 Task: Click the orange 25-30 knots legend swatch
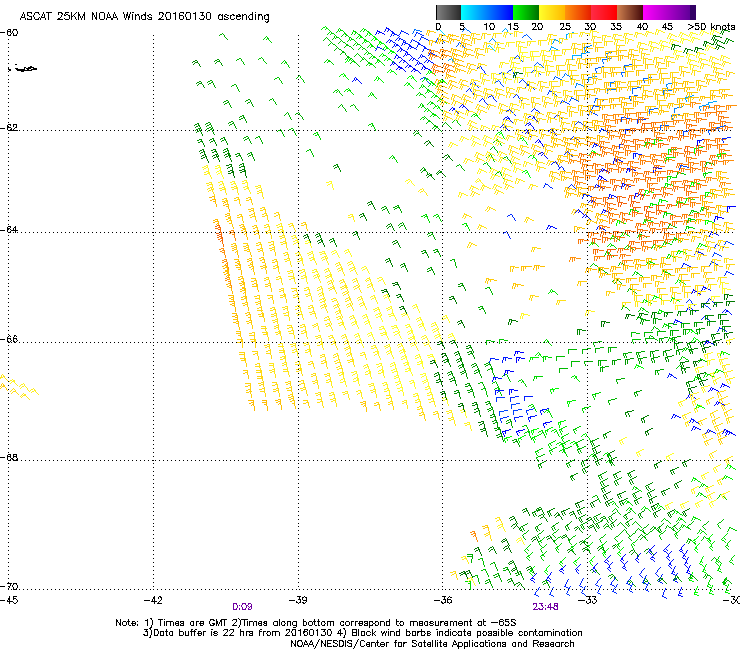(578, 12)
